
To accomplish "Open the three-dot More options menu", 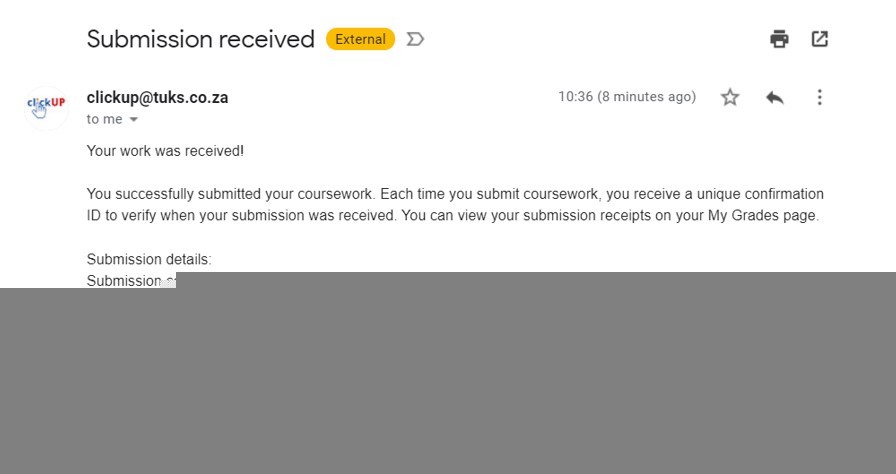I will 819,97.
